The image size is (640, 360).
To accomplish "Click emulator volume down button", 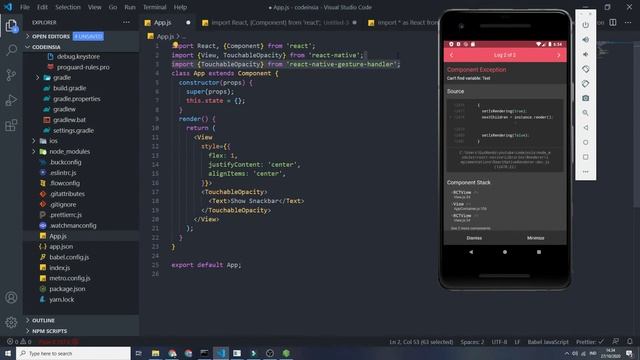I will point(585,54).
